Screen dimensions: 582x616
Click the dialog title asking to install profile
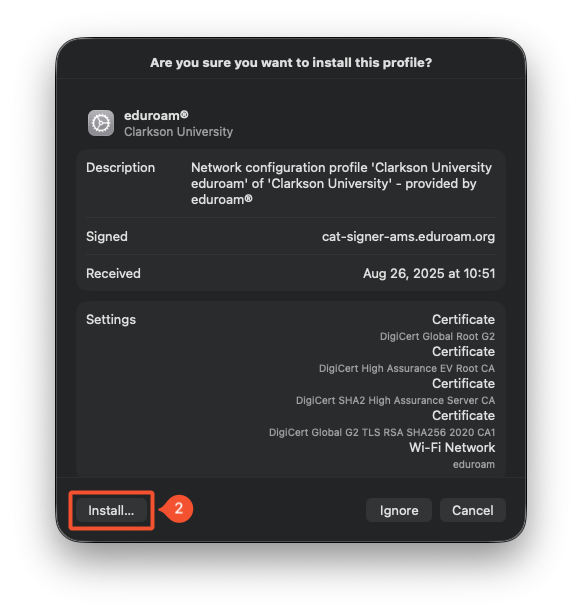click(x=291, y=62)
